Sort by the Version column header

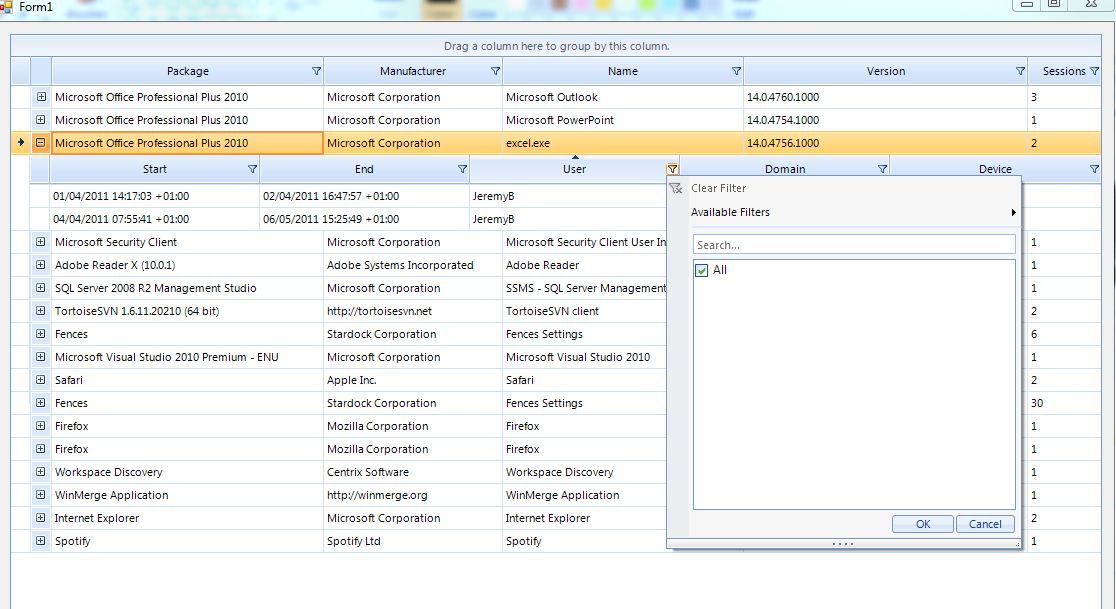[x=885, y=71]
